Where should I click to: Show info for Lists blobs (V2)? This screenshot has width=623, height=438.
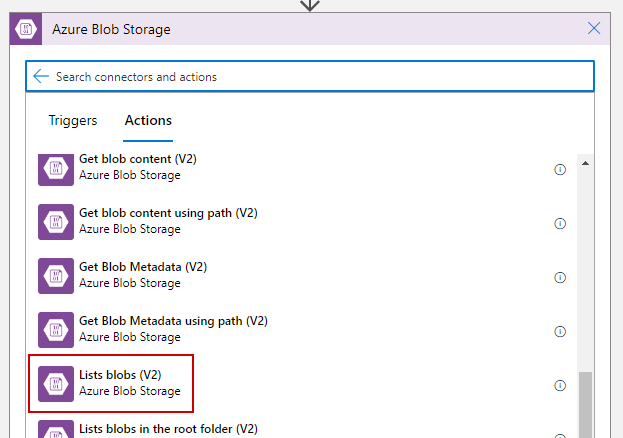click(560, 385)
